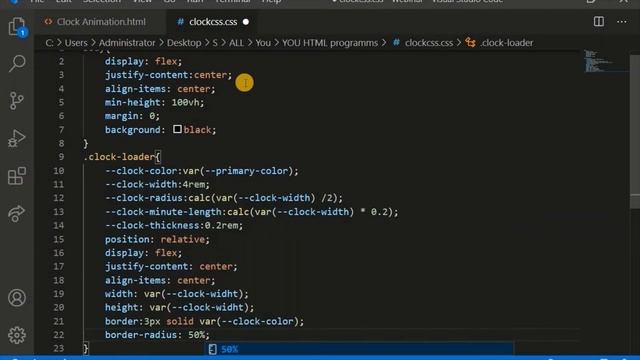Click line number 12 in gutter
The height and width of the screenshot is (360, 640).
coord(59,198)
